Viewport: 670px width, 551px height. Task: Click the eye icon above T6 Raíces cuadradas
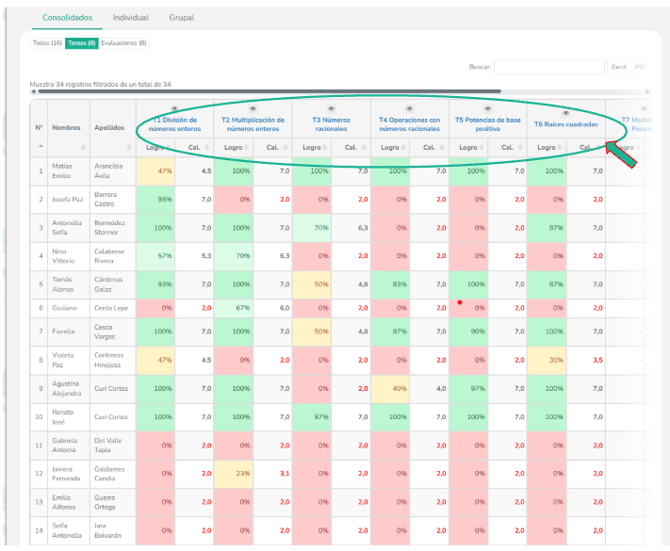click(x=566, y=113)
